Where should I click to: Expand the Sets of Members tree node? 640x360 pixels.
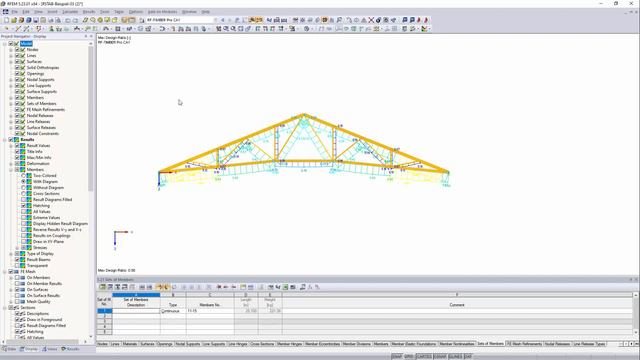coord(11,104)
